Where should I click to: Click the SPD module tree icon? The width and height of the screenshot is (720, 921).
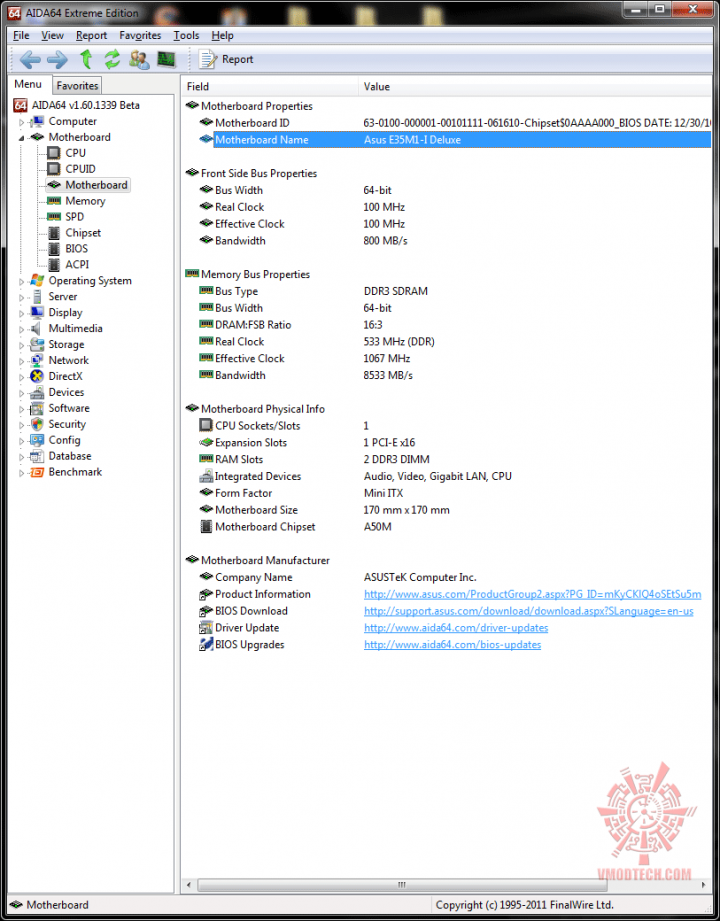click(54, 217)
